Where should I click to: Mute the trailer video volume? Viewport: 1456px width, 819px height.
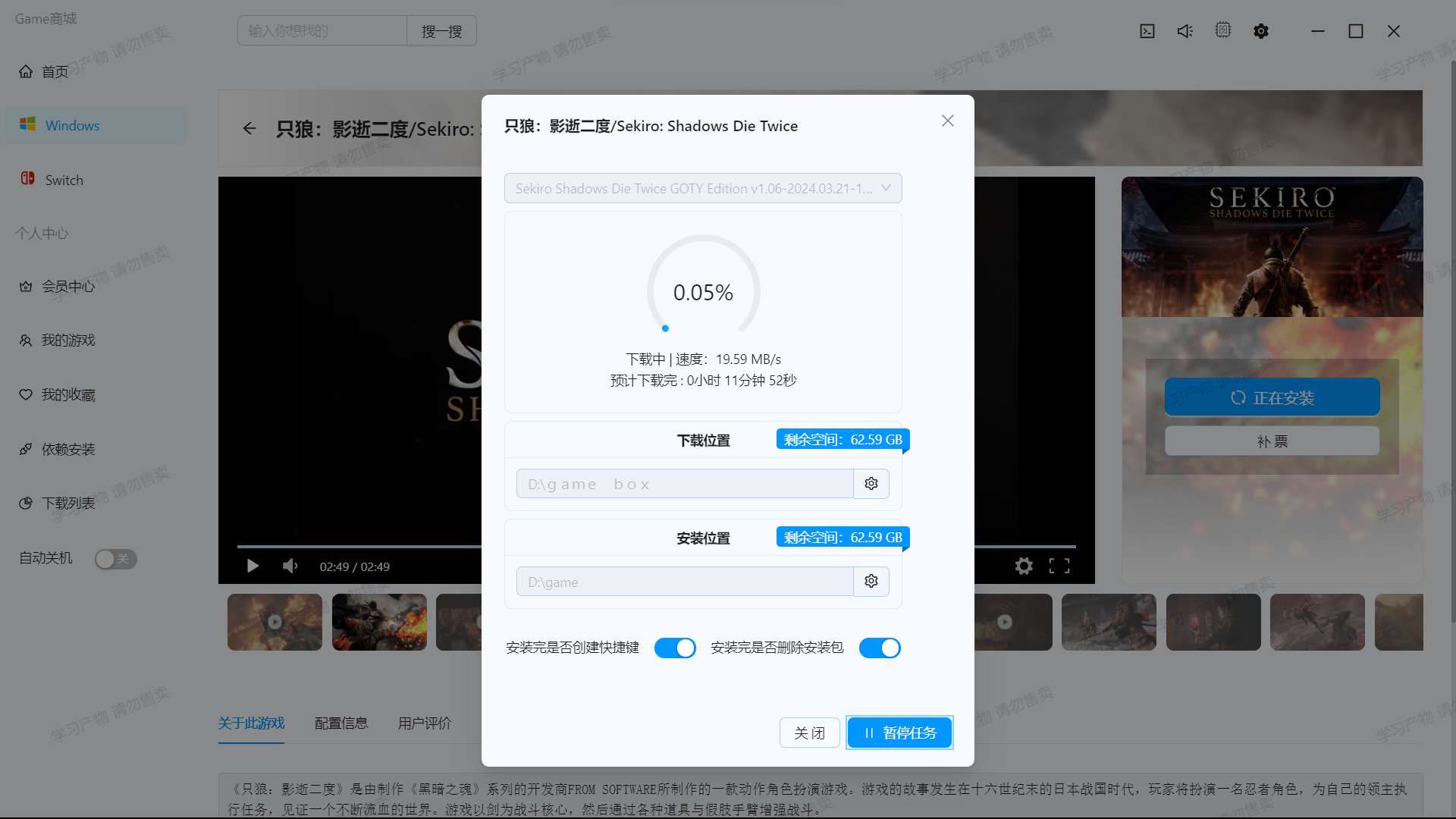coord(290,566)
